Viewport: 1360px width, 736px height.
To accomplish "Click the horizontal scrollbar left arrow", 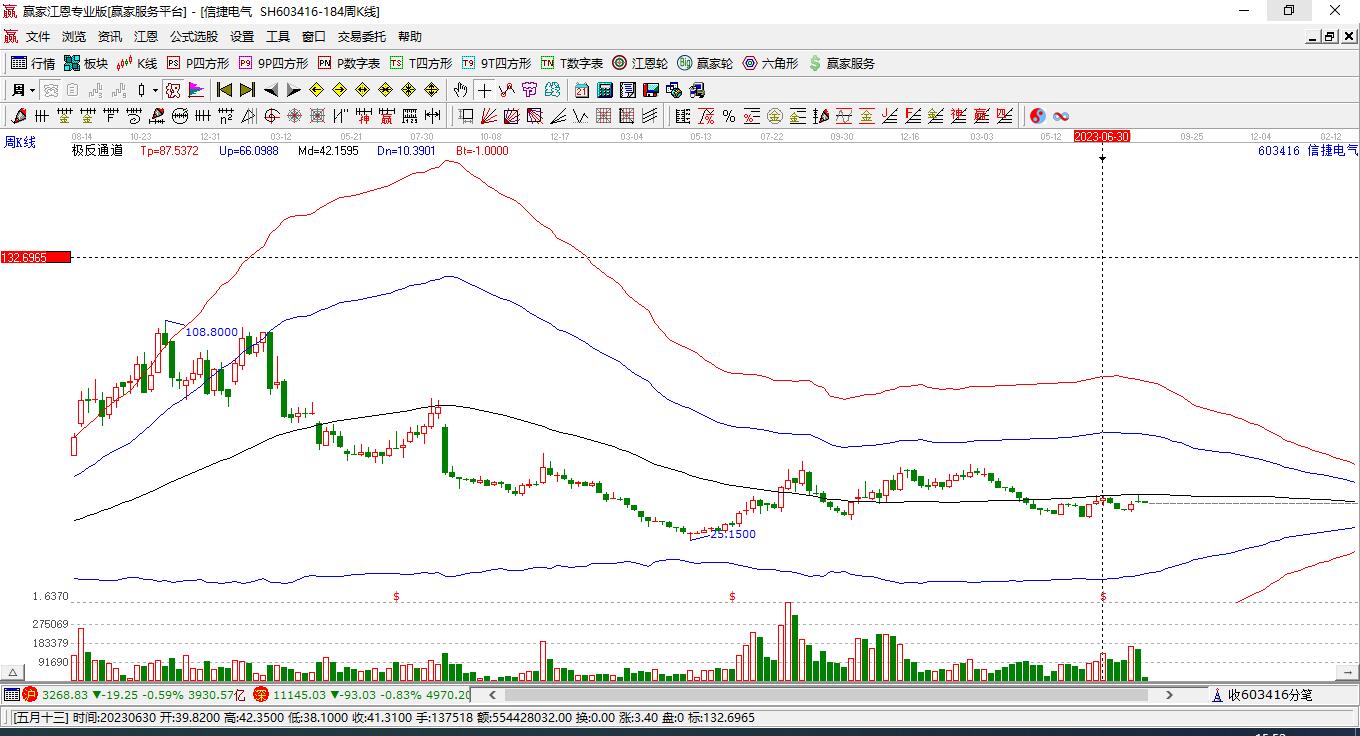I will point(492,694).
